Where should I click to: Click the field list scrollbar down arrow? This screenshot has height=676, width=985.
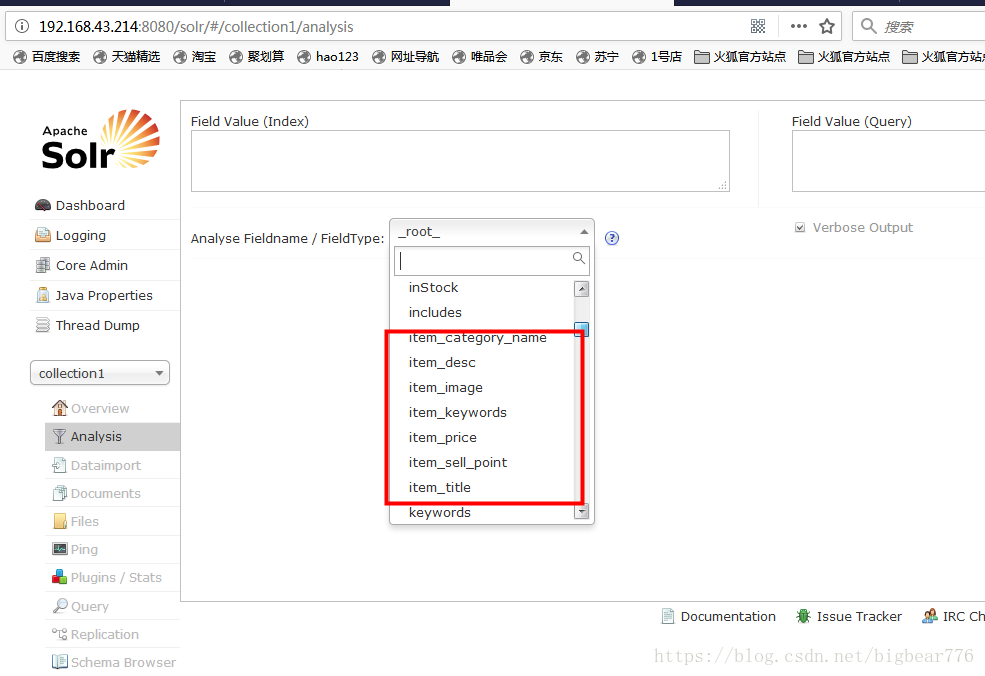tap(582, 512)
